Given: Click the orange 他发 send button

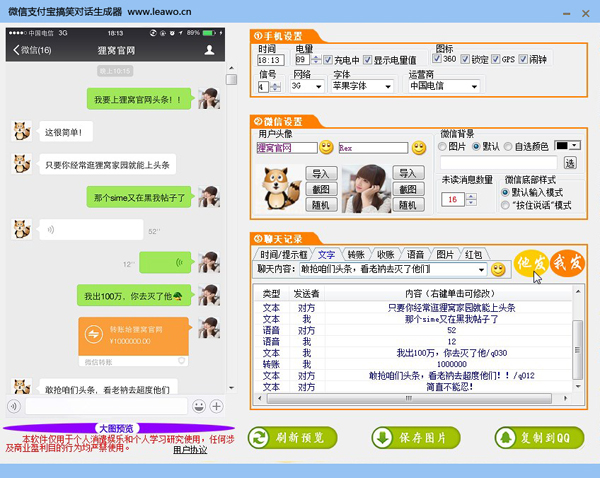Looking at the screenshot, I should pyautogui.click(x=531, y=263).
